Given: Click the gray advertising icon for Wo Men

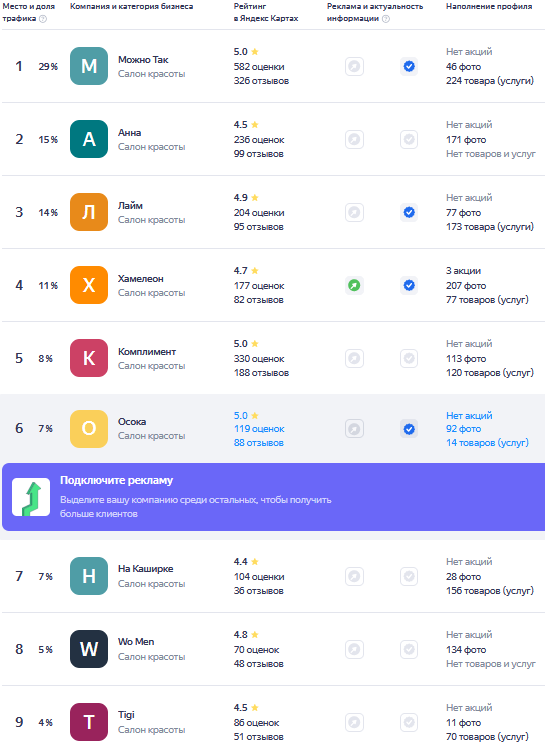Looking at the screenshot, I should click(x=354, y=649).
